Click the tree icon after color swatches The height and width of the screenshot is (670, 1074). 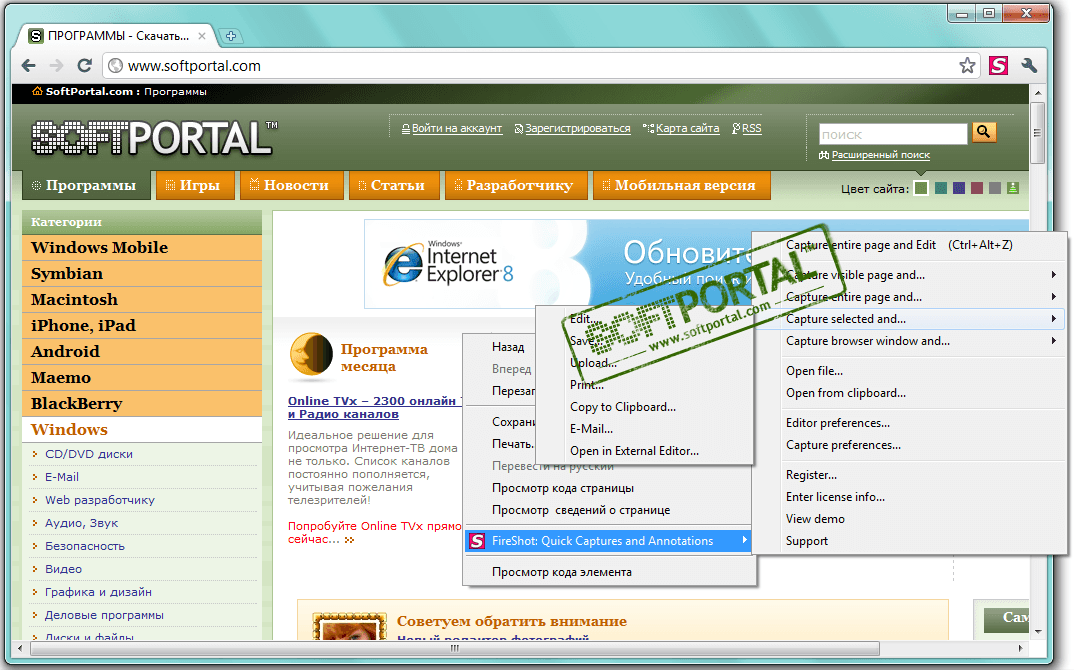[1013, 188]
